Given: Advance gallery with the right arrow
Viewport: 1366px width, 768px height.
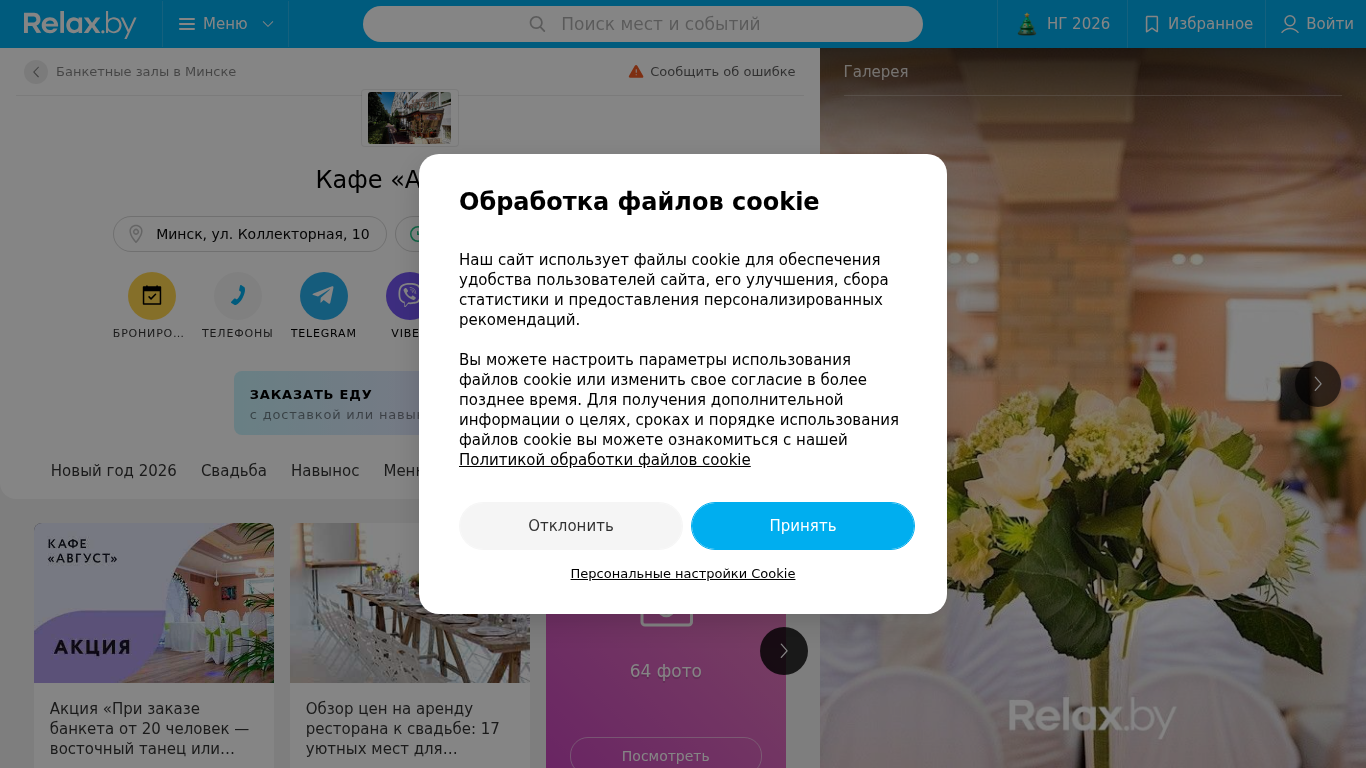Looking at the screenshot, I should (x=1318, y=384).
